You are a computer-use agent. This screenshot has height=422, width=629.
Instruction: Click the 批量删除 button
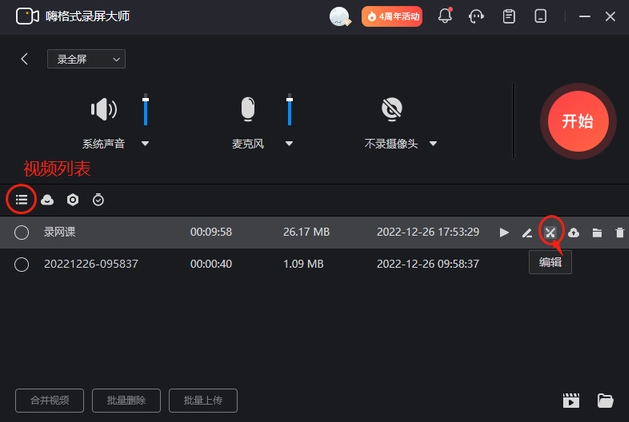[x=126, y=400]
